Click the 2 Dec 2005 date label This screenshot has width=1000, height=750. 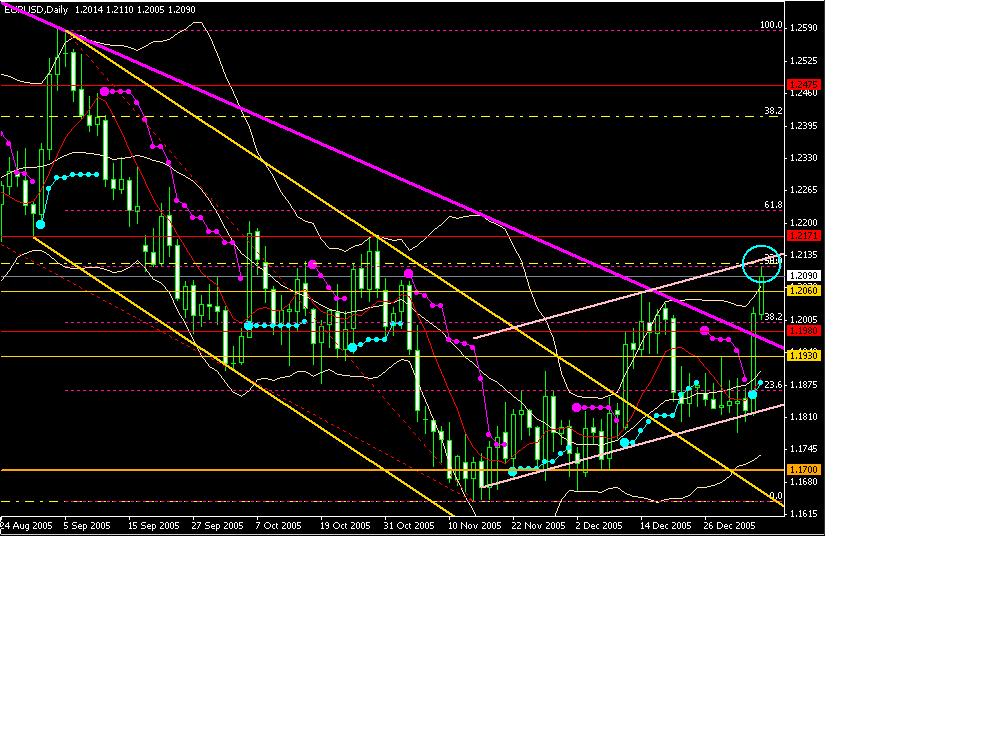pyautogui.click(x=599, y=526)
